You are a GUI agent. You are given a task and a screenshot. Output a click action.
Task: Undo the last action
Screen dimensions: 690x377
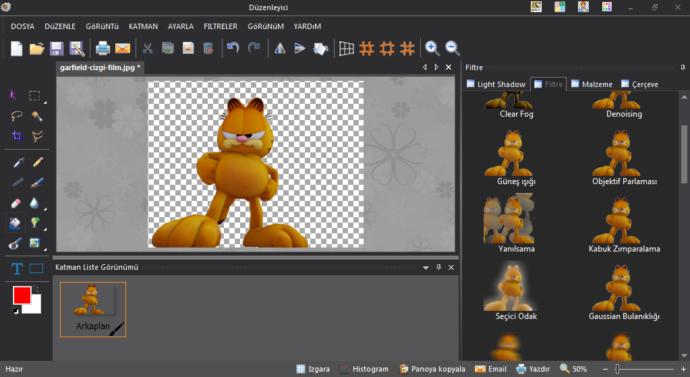pyautogui.click(x=233, y=48)
